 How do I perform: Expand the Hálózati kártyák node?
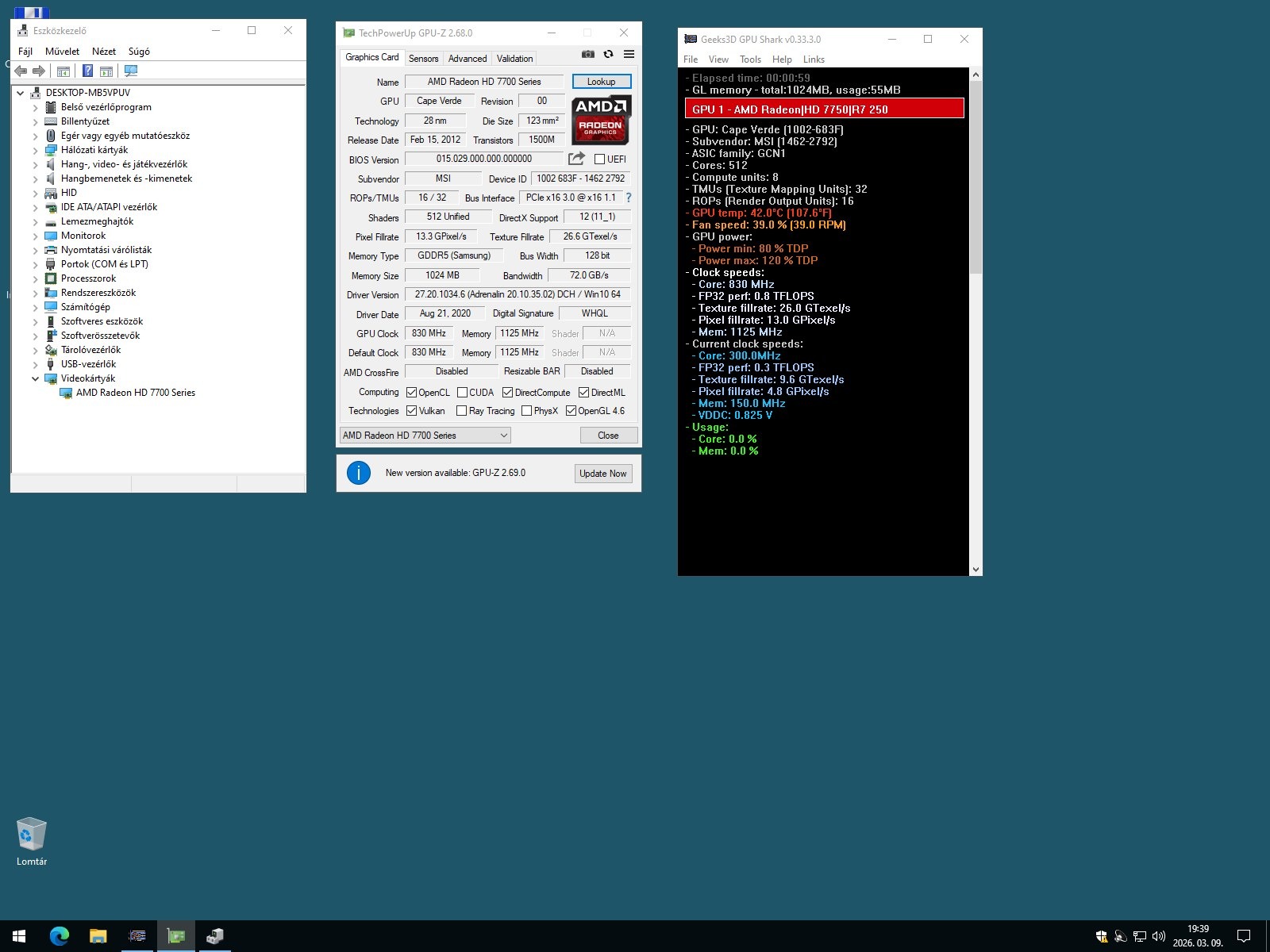[x=35, y=151]
